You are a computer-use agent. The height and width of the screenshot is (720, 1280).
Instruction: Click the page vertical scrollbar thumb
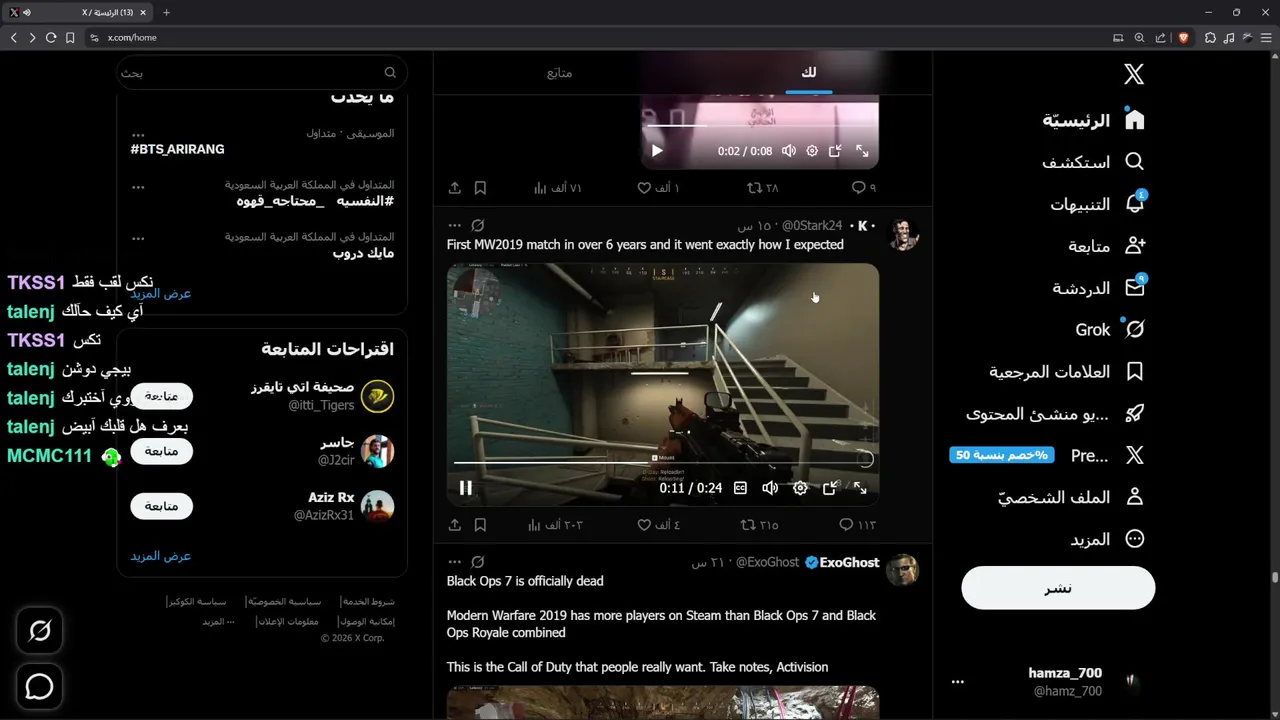pyautogui.click(x=1275, y=578)
